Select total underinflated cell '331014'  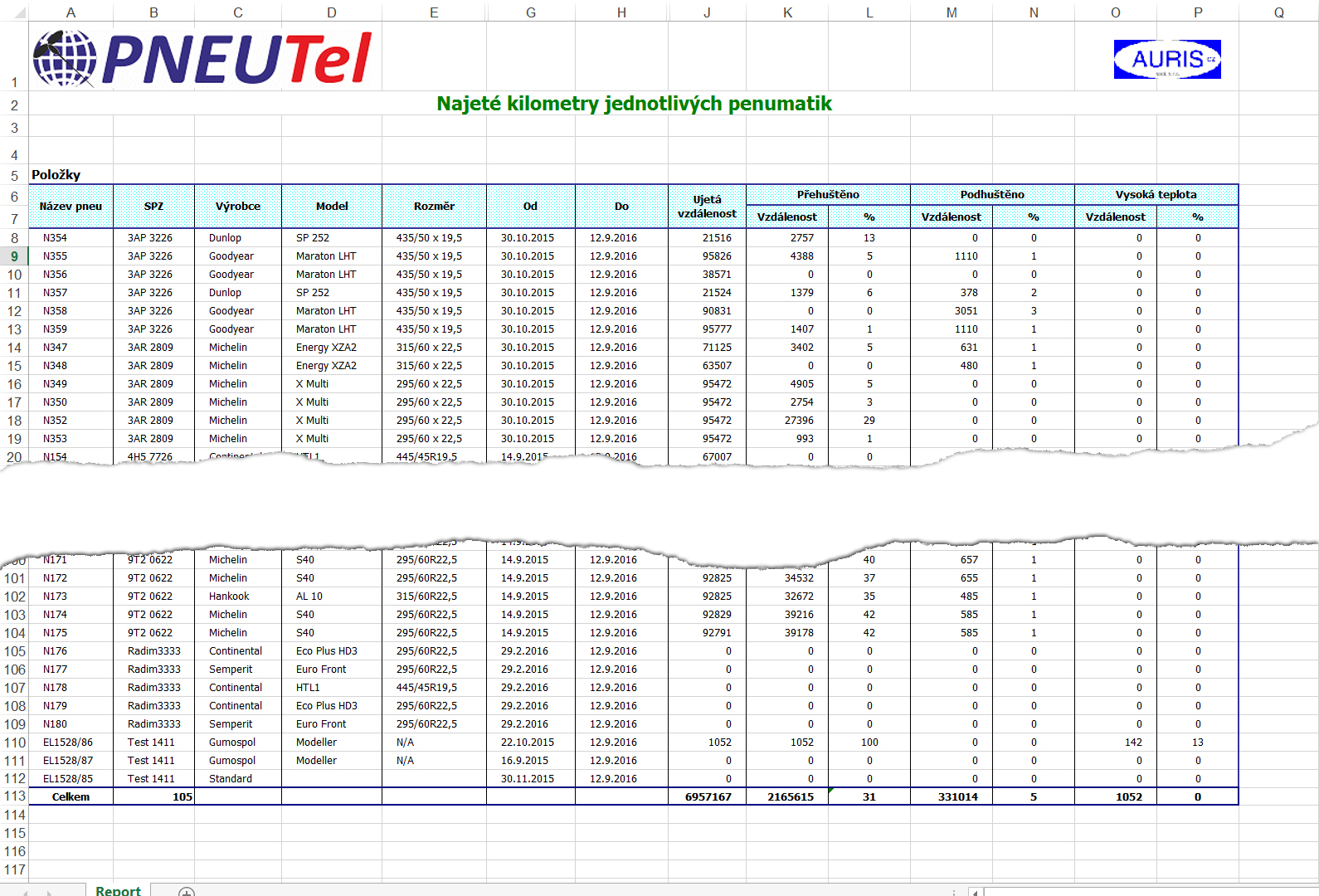[952, 796]
